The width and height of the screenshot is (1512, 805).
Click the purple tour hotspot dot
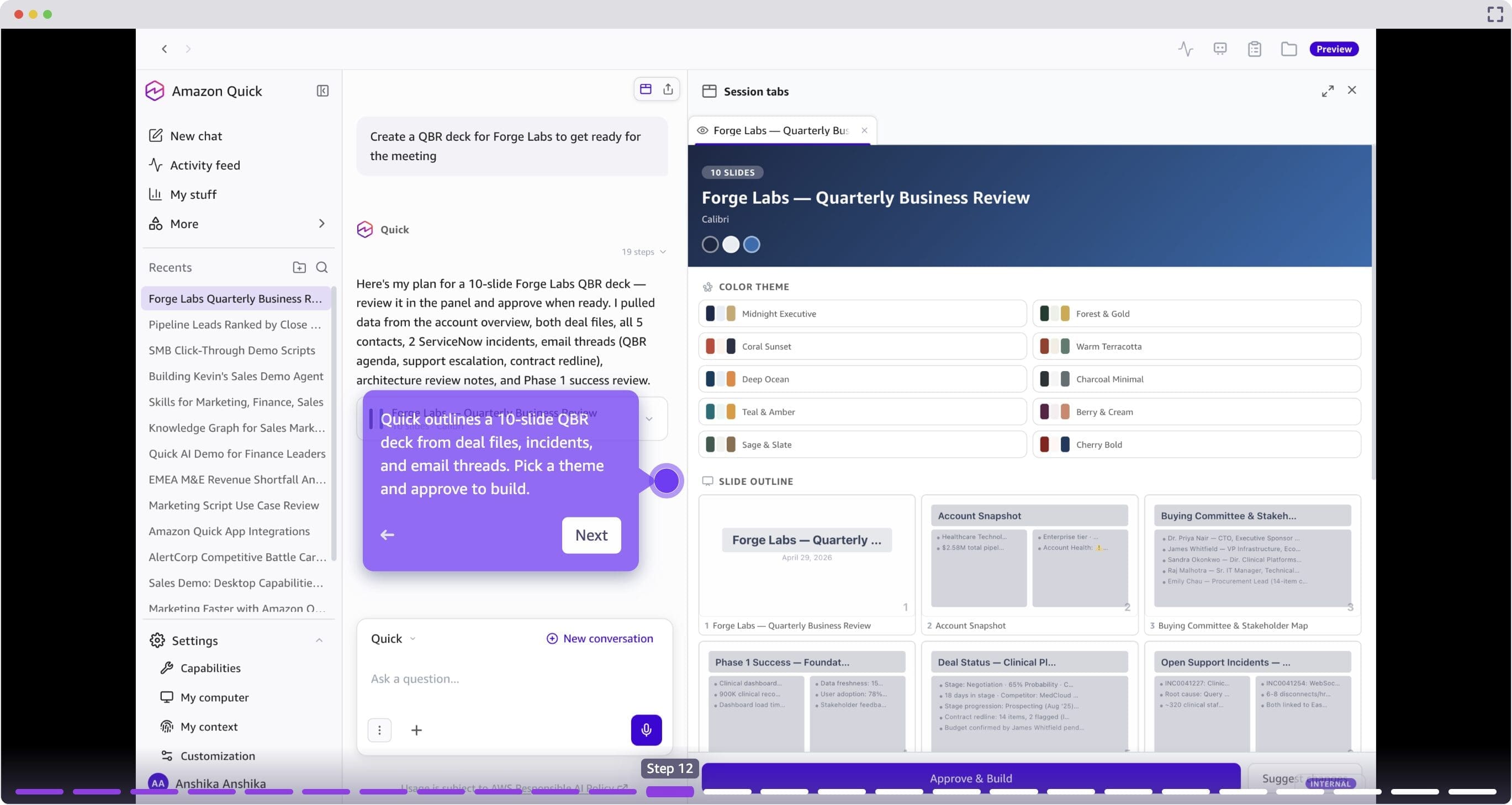(665, 480)
